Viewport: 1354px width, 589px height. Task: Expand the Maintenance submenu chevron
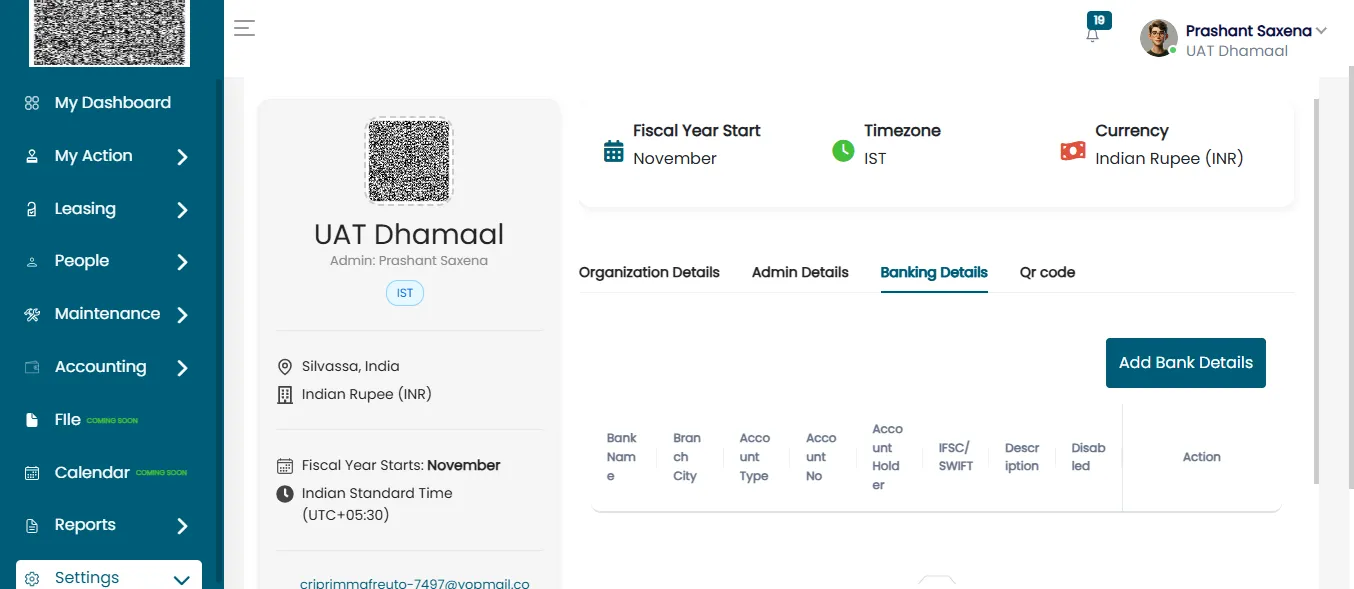click(x=182, y=315)
